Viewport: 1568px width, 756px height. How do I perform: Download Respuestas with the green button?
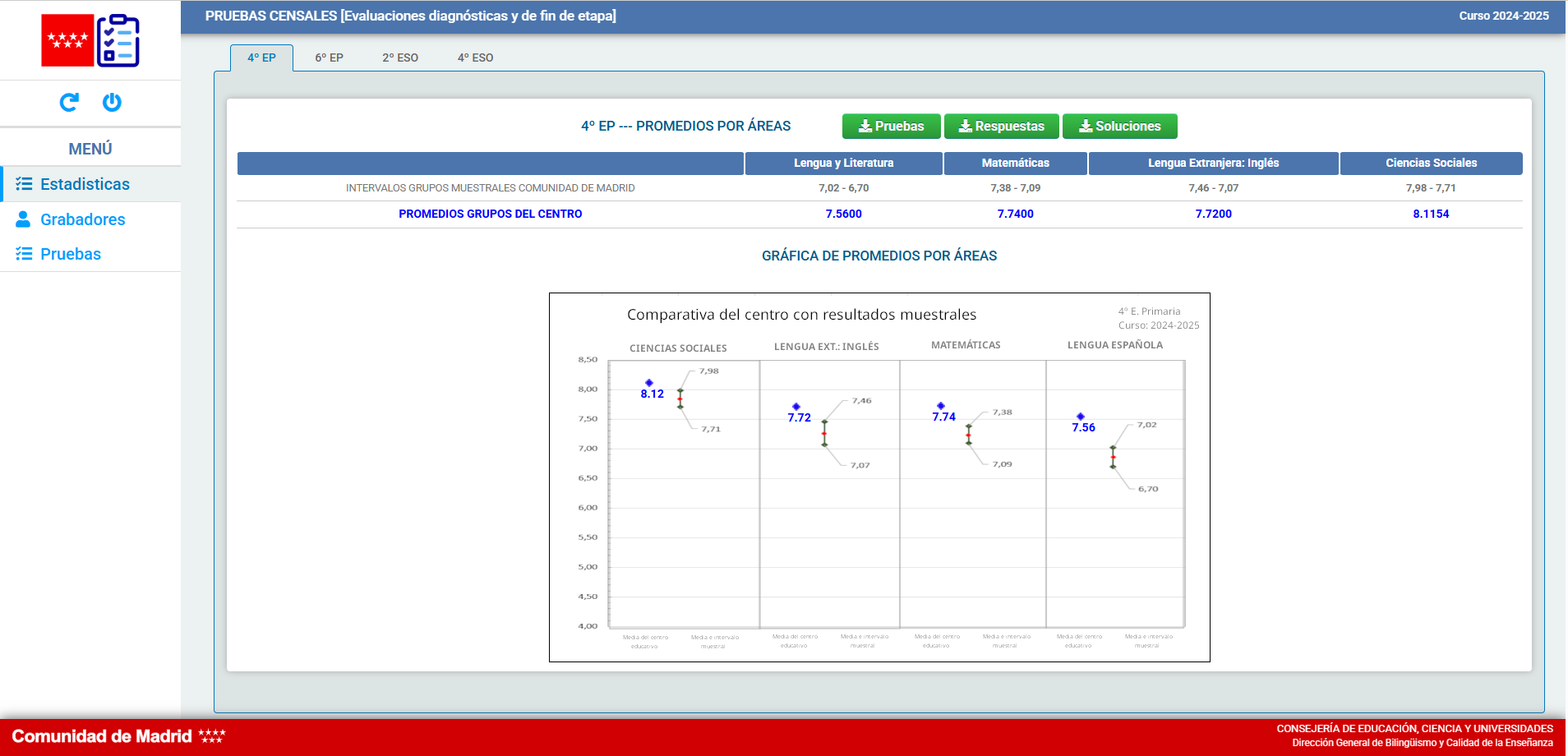(x=1001, y=126)
